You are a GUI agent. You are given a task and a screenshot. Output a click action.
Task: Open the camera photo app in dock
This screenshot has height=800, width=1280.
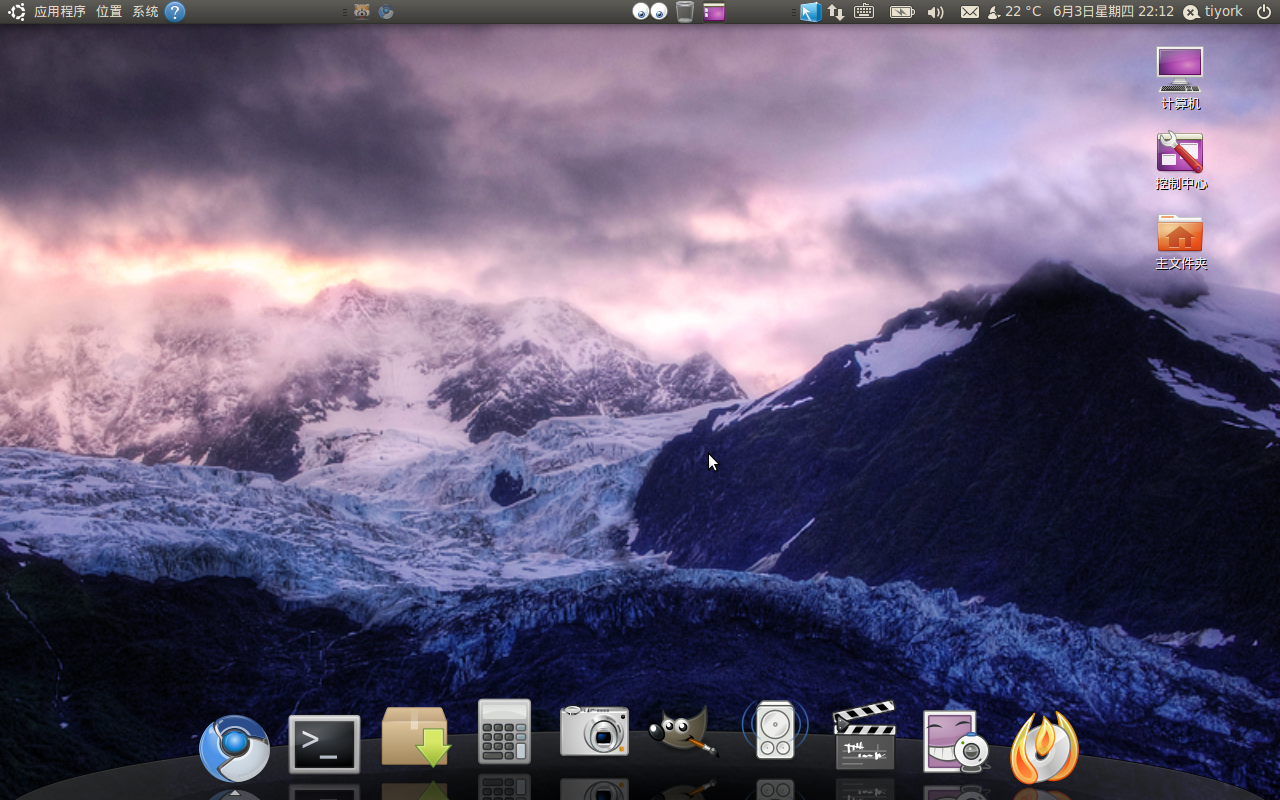tap(594, 730)
